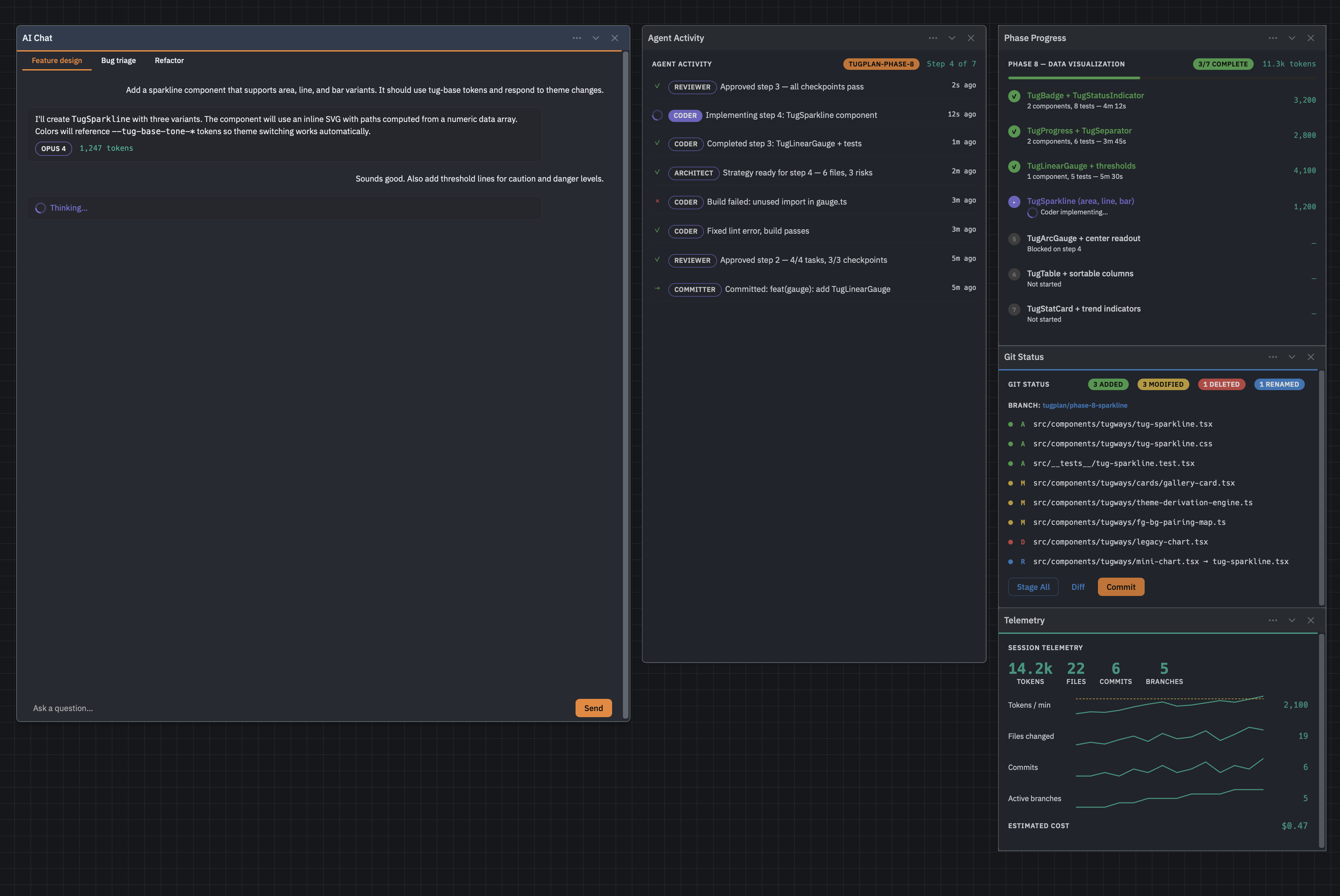Open the Diff link in Git Status
Screen dimensions: 1340x896
1078,587
